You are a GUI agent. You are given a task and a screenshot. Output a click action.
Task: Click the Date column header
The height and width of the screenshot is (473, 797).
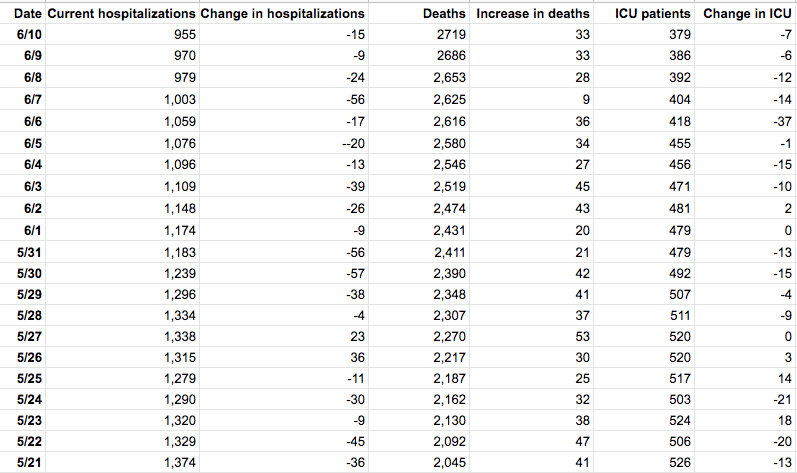click(28, 14)
